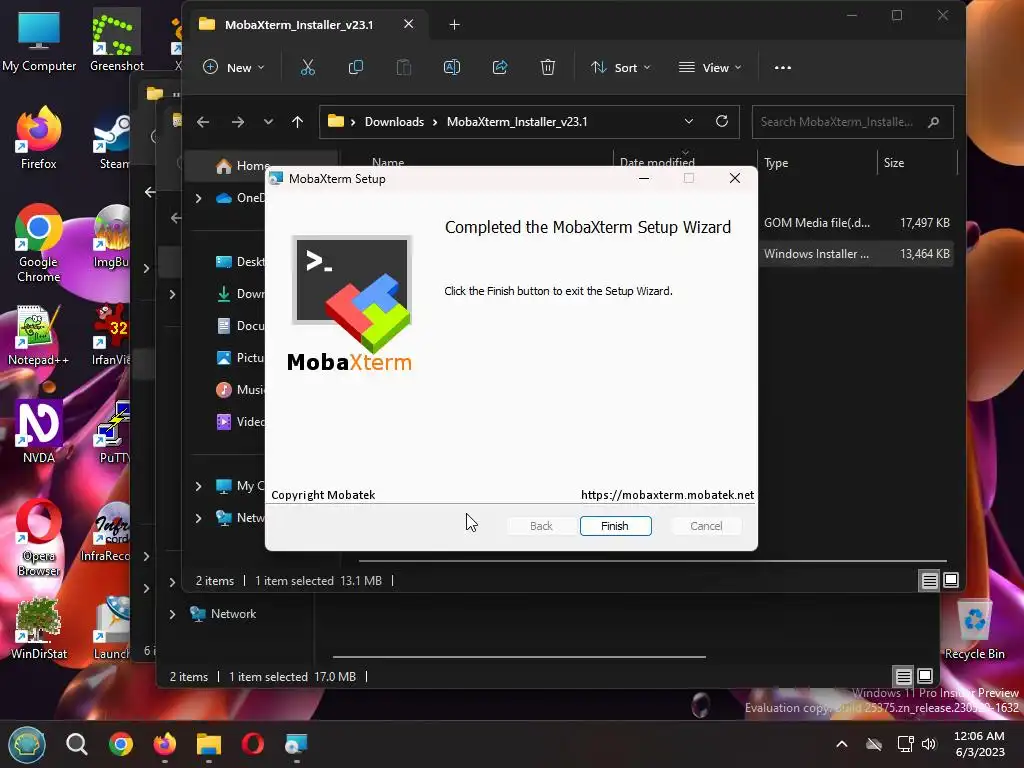
Task: Select the Windows Installer file row
Action: 856,254
